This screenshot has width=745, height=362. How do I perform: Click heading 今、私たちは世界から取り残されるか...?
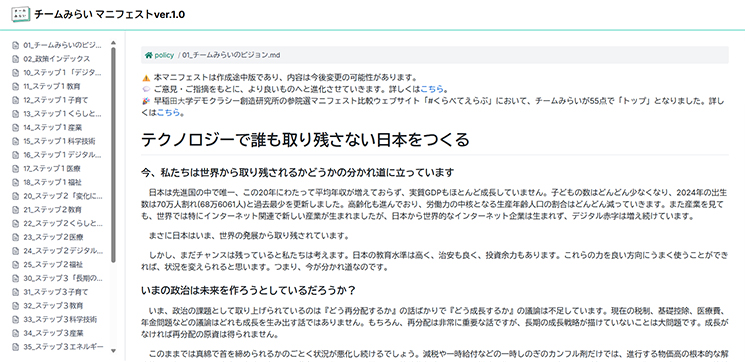[298, 172]
